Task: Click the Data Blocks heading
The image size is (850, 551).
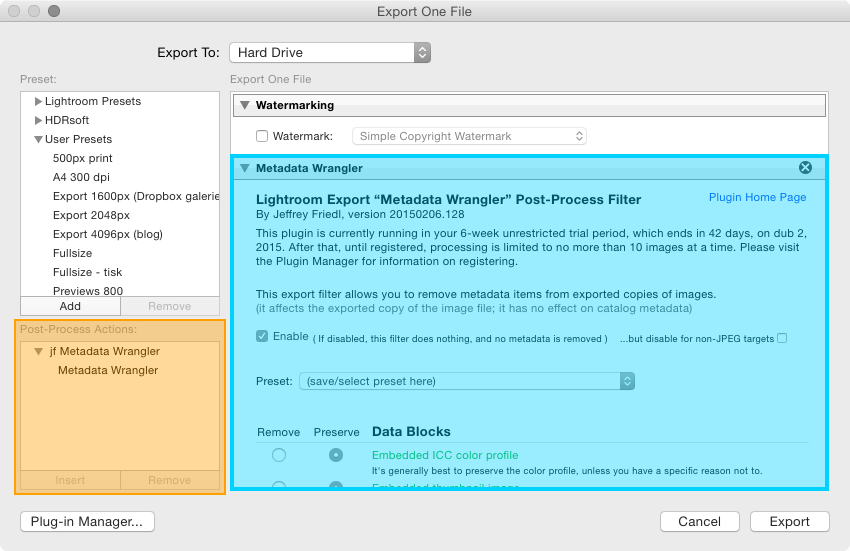Action: (411, 432)
